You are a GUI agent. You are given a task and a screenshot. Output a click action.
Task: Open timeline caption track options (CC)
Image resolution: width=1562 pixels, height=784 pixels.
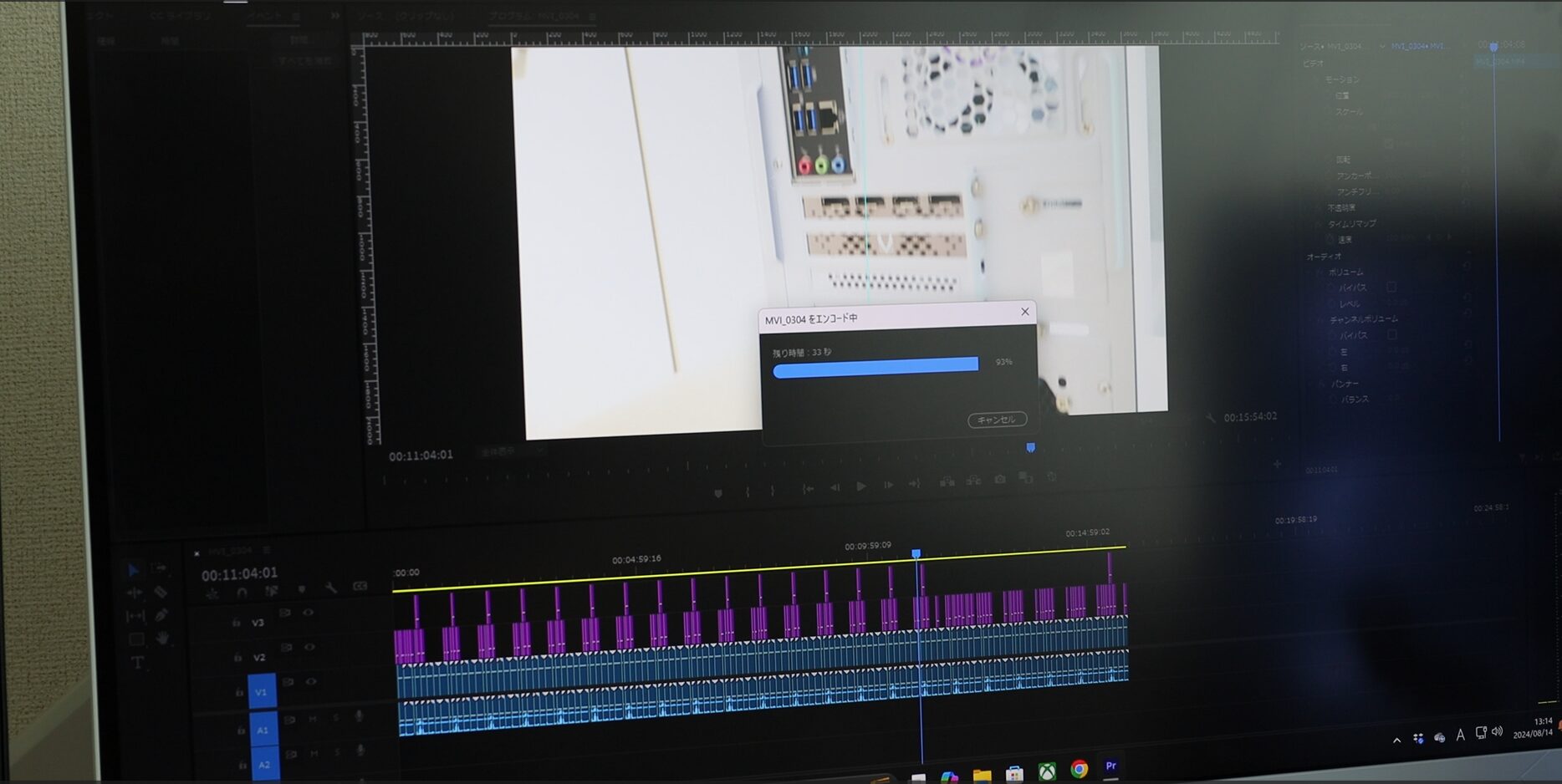click(360, 586)
